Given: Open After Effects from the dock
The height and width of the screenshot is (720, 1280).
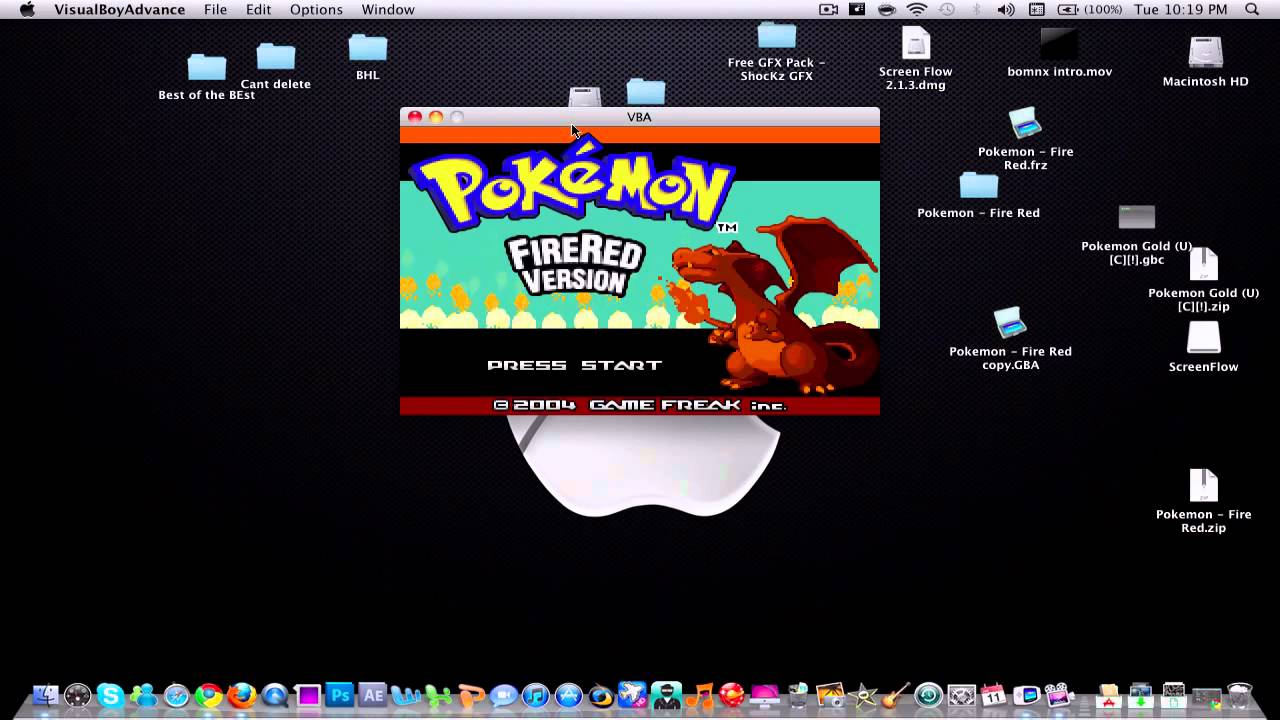Looking at the screenshot, I should tap(373, 693).
